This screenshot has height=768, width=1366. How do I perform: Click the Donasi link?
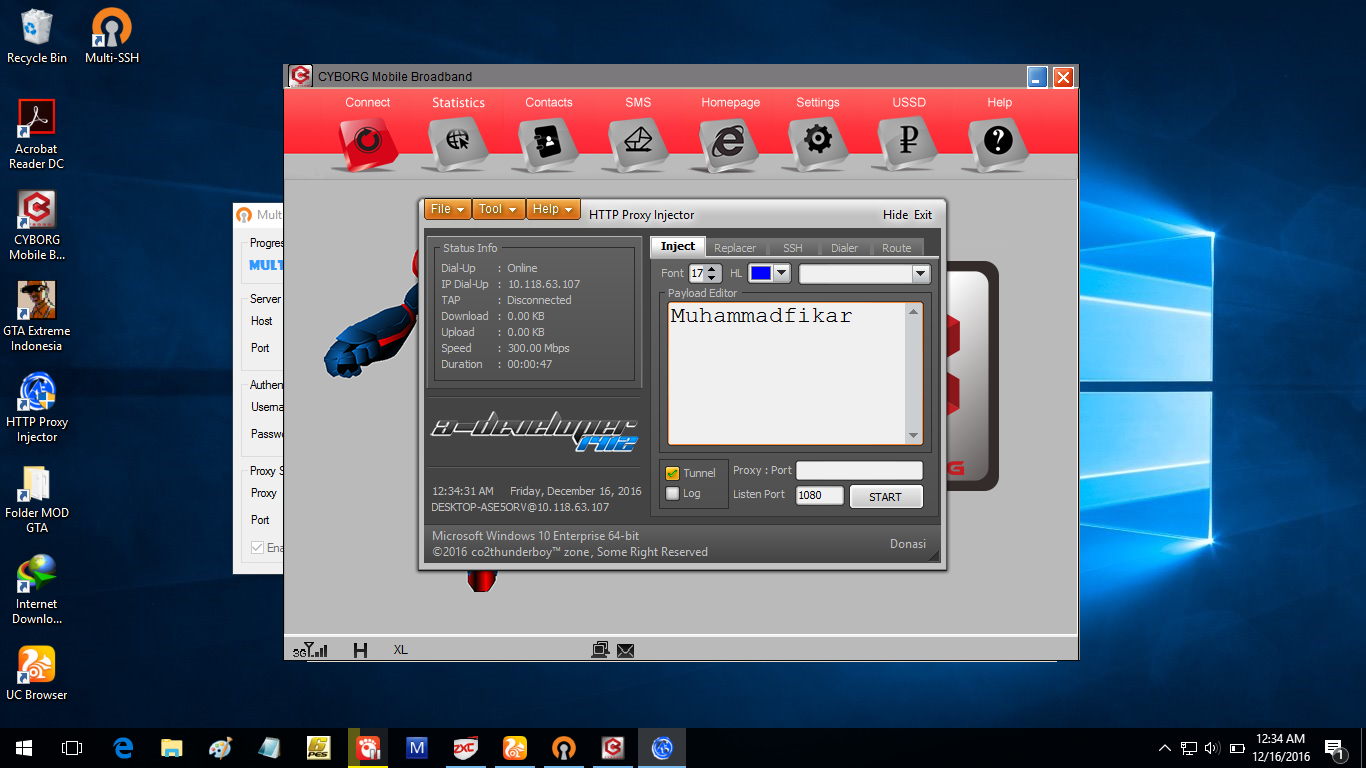[x=908, y=544]
